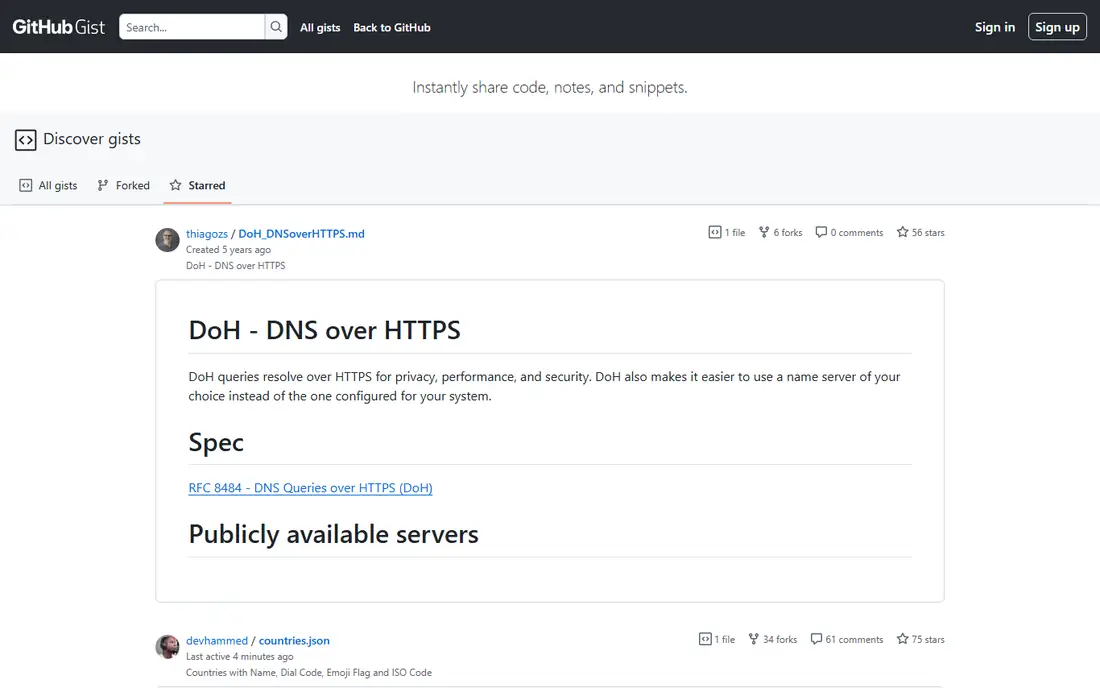Click fork icon beside 6 forks
The height and width of the screenshot is (688, 1100).
point(764,232)
